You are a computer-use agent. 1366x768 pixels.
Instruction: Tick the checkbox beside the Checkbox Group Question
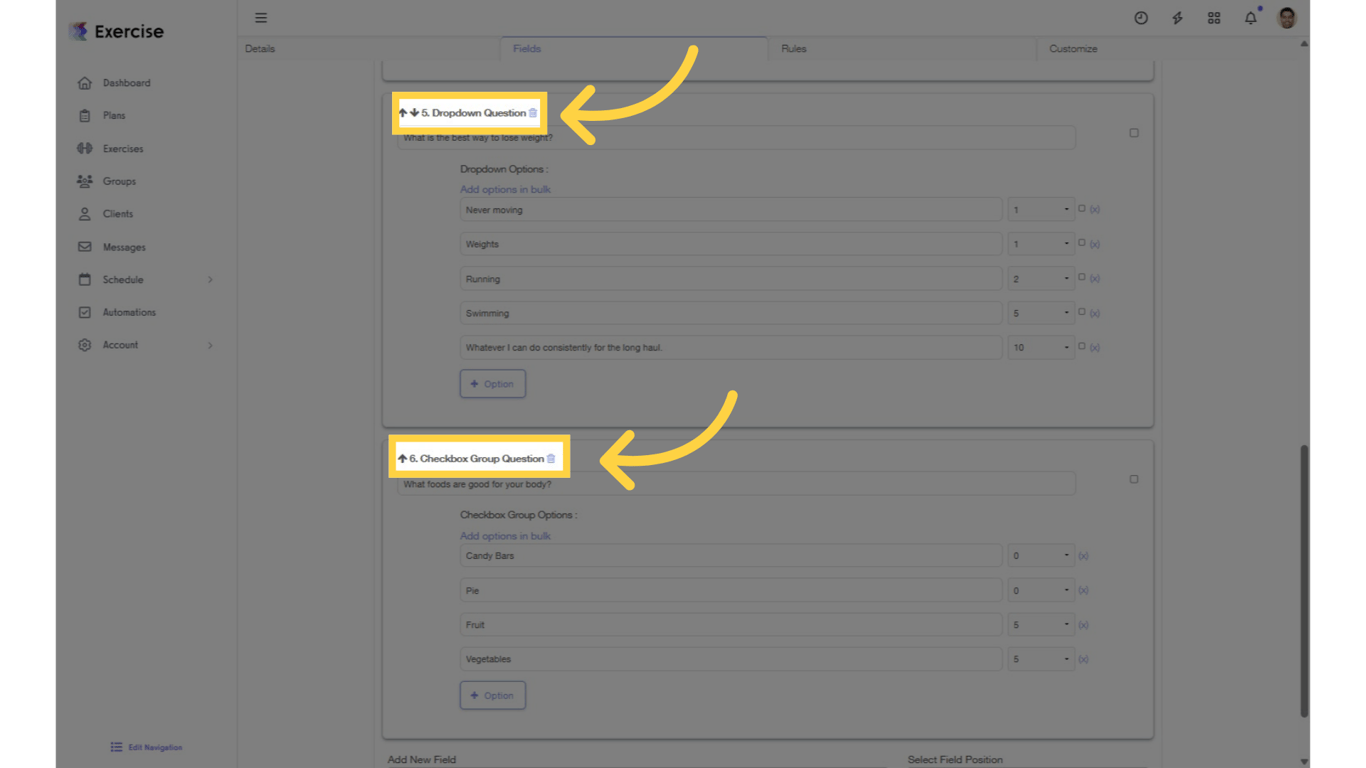click(x=1133, y=479)
